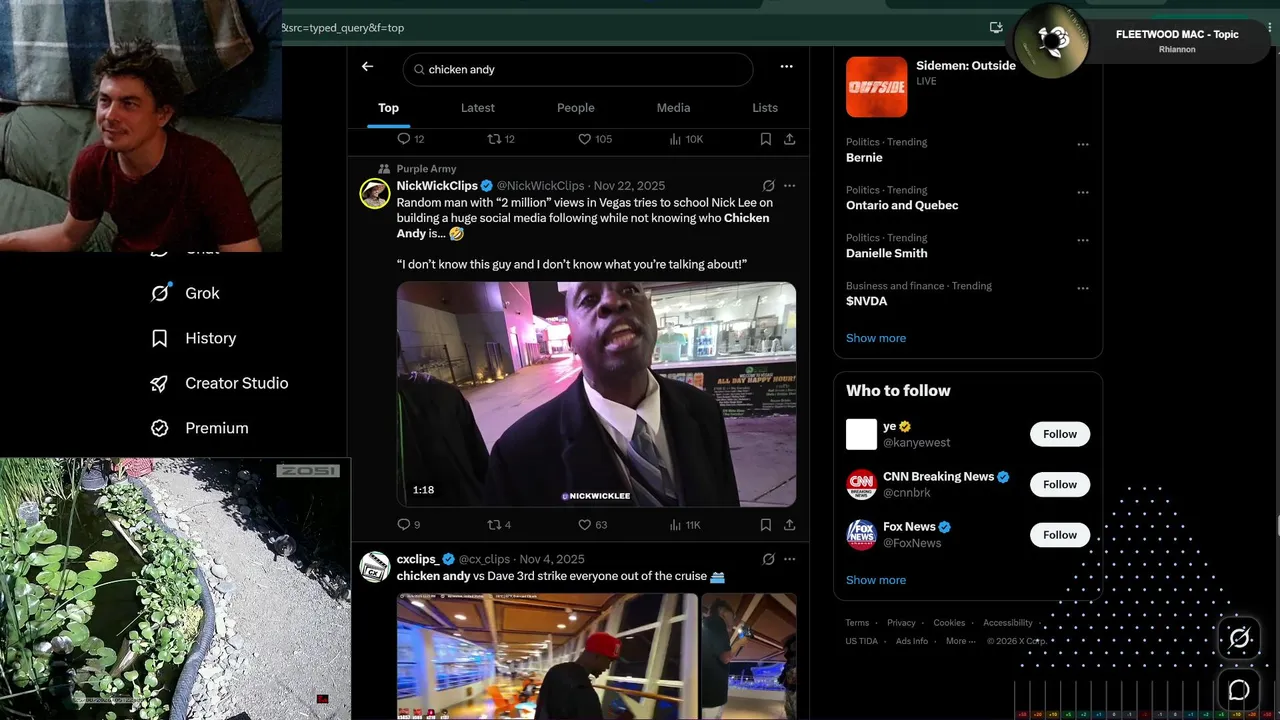Open cxclips_ profile avatar
This screenshot has height=720, width=1280.
click(375, 567)
